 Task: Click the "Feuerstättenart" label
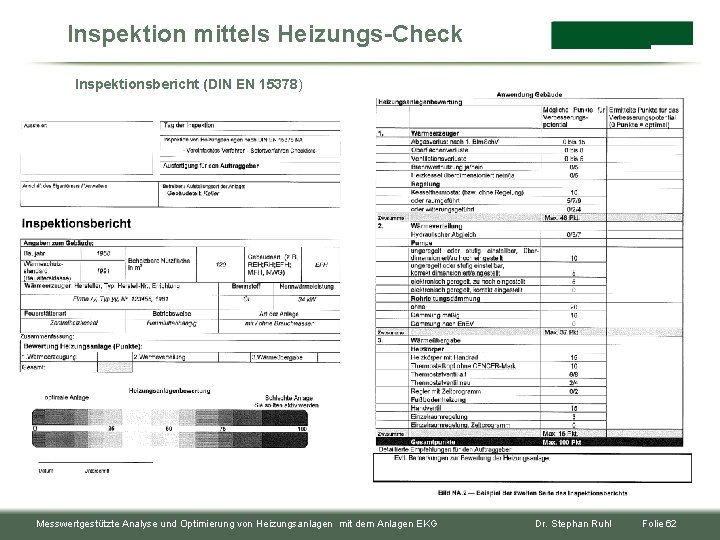(x=45, y=314)
